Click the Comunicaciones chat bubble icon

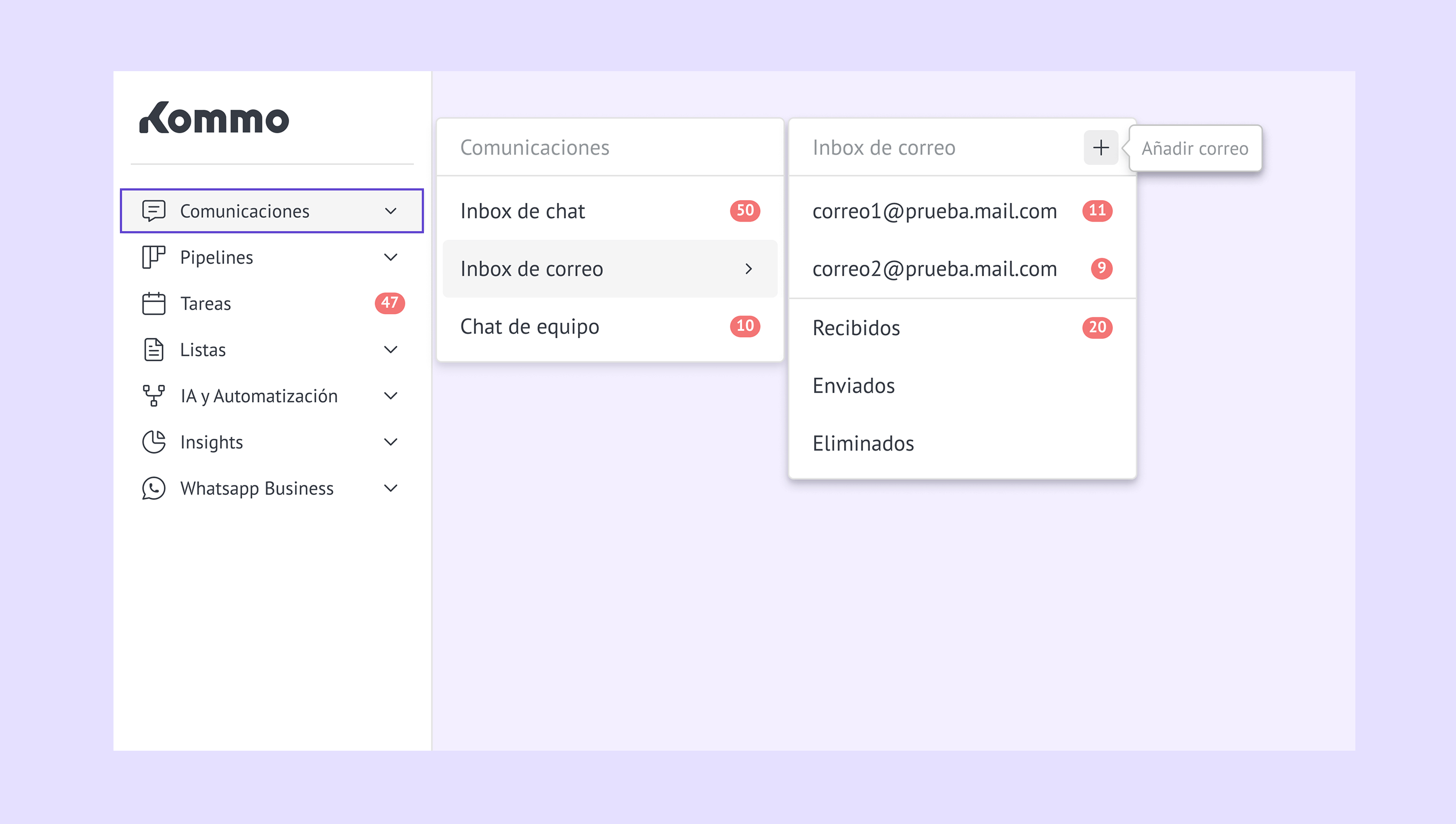[154, 210]
